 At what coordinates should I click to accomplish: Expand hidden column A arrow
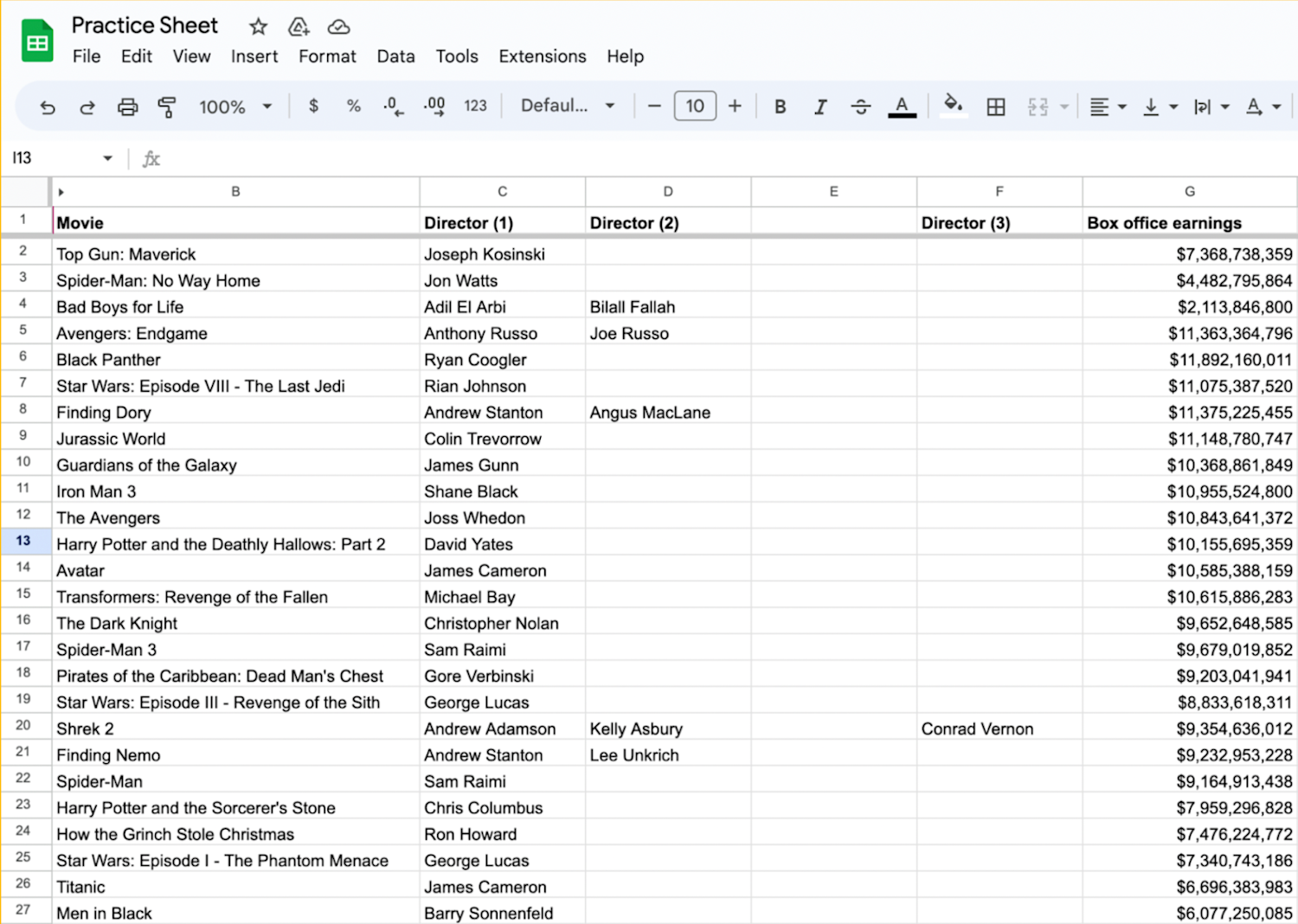61,192
